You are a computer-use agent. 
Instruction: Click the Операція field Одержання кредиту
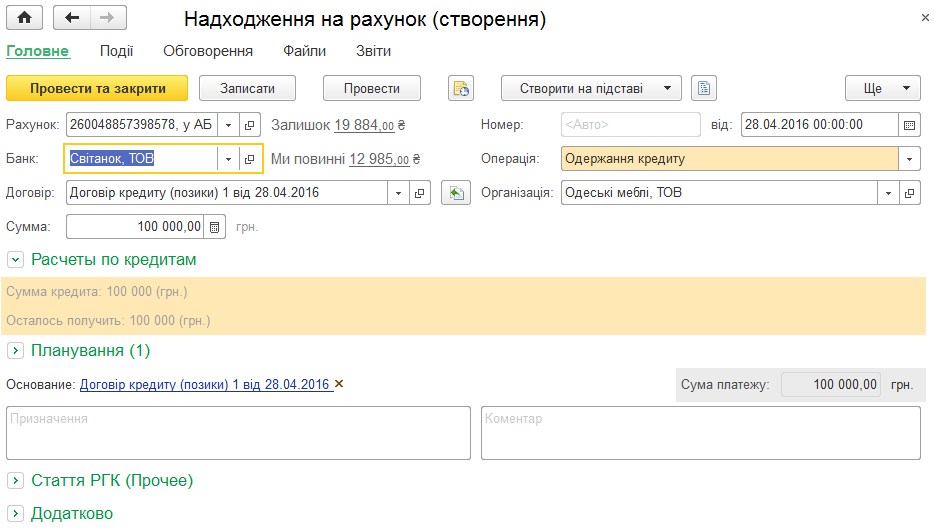click(730, 159)
